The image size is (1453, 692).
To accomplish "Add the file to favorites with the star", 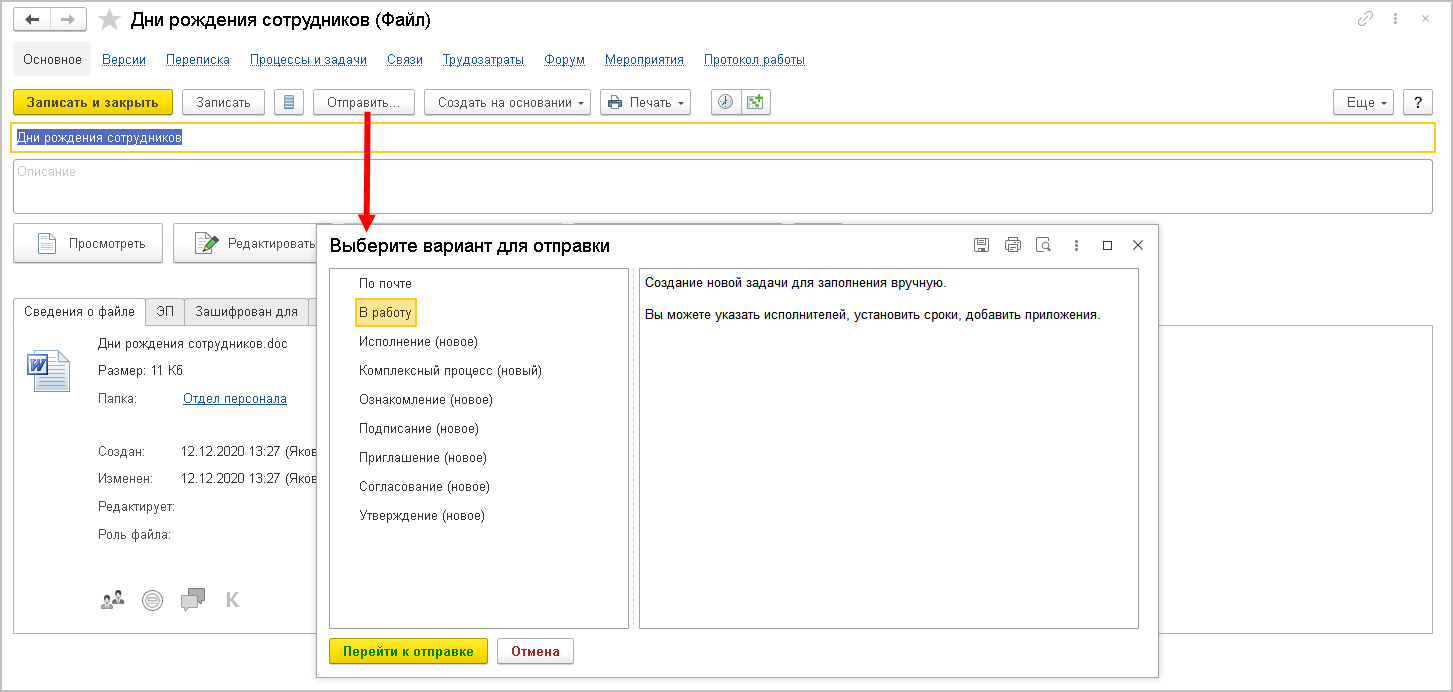I will click(x=110, y=20).
